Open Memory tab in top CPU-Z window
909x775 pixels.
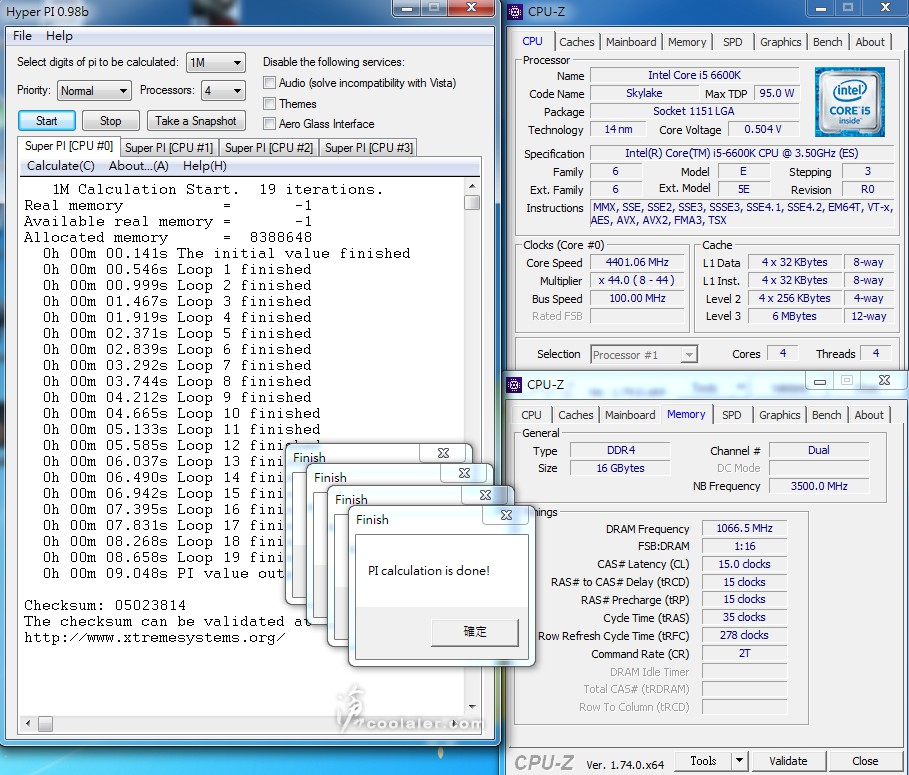tap(687, 42)
